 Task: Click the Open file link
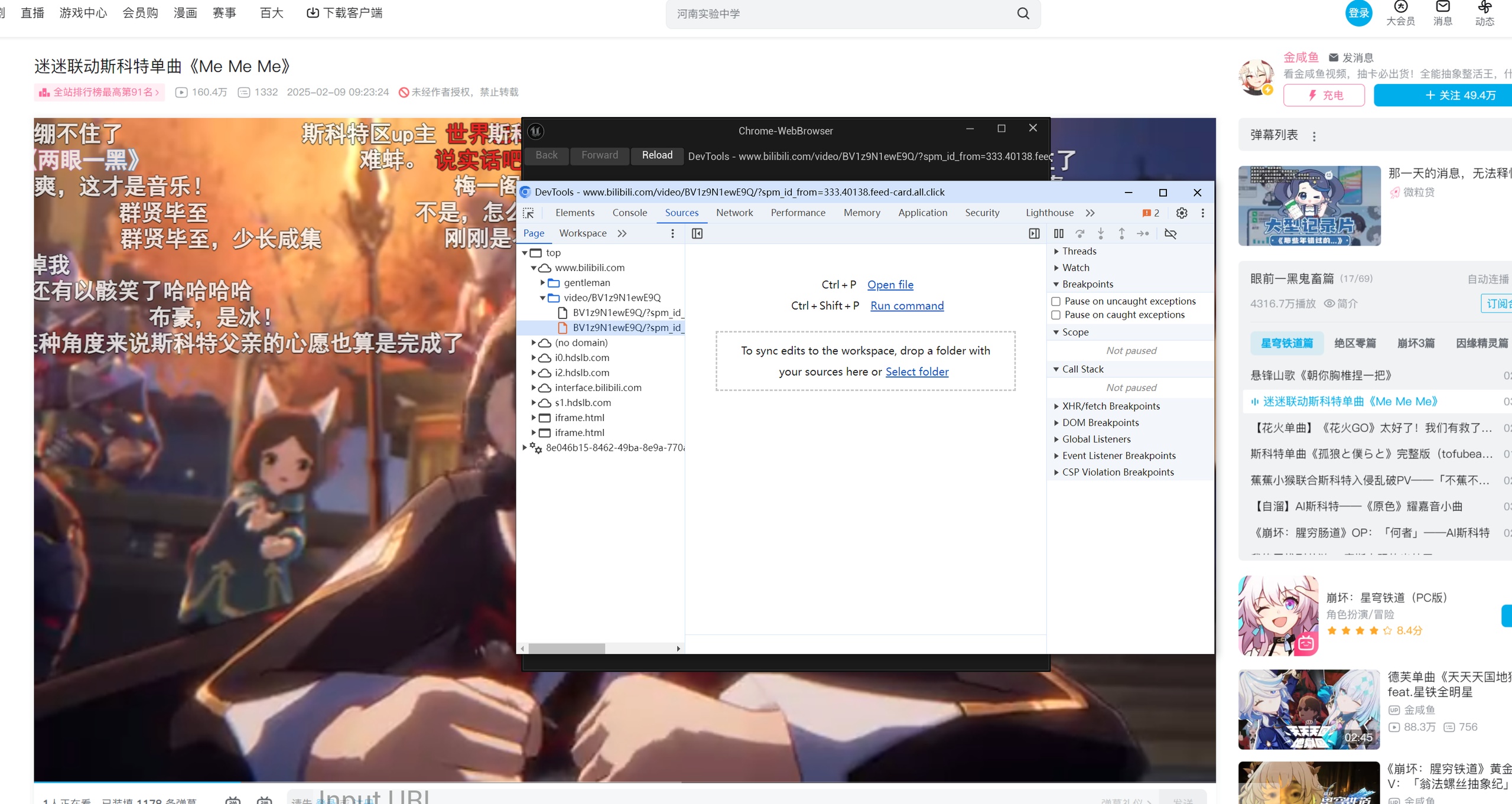click(890, 285)
